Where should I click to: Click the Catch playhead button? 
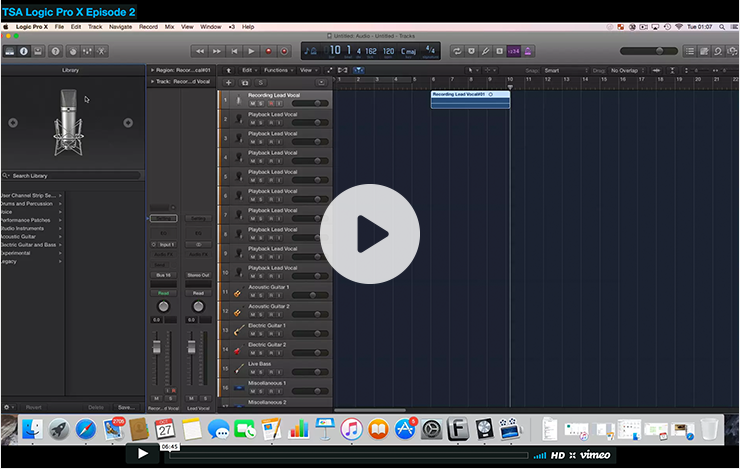click(x=359, y=70)
